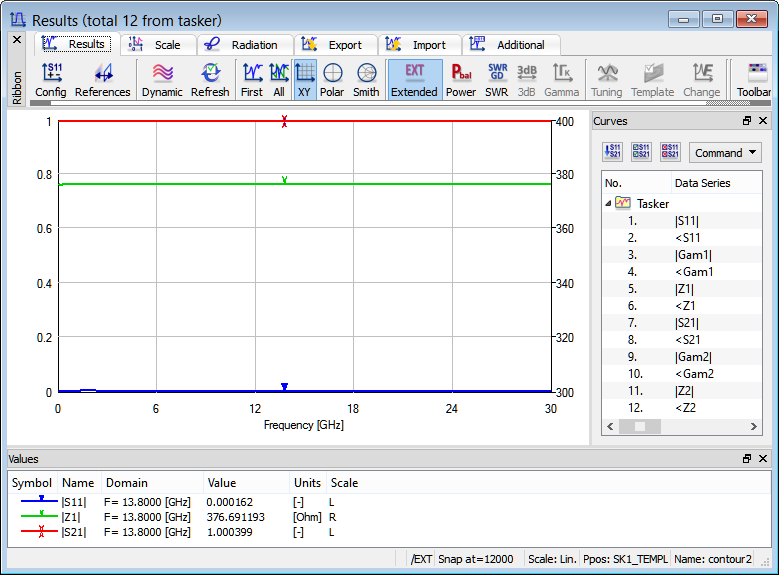Collapse the Tasker tree node

609,203
